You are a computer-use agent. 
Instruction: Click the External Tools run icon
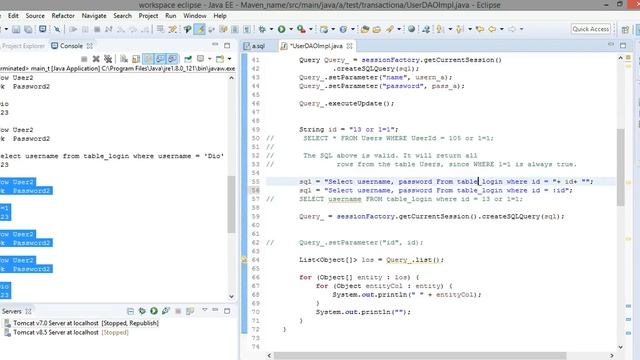point(301,29)
